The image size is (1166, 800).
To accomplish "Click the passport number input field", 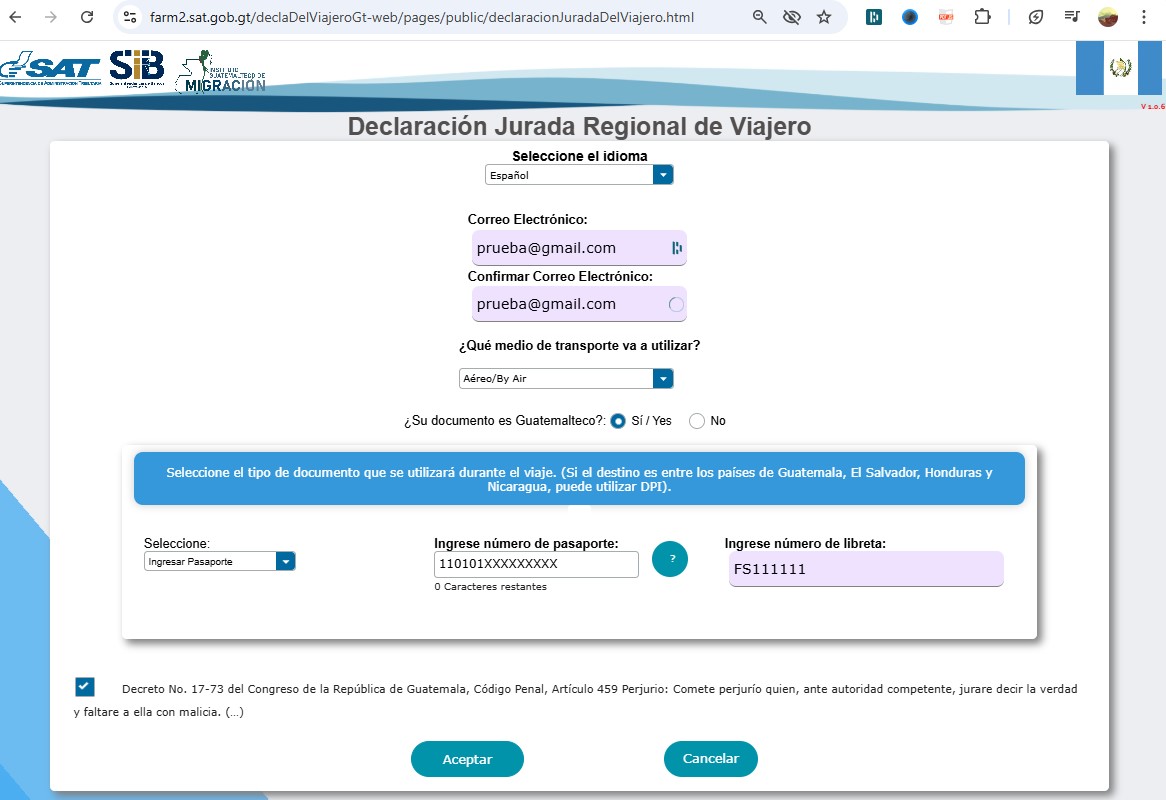I will [x=536, y=564].
